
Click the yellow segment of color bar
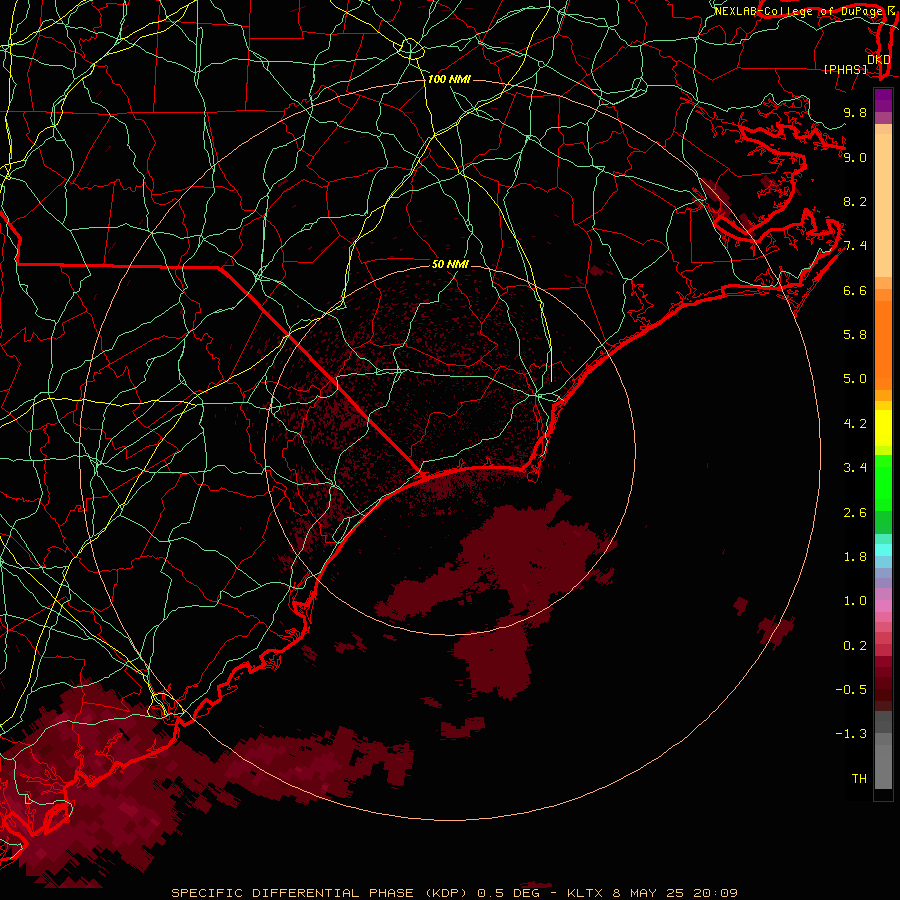[883, 428]
